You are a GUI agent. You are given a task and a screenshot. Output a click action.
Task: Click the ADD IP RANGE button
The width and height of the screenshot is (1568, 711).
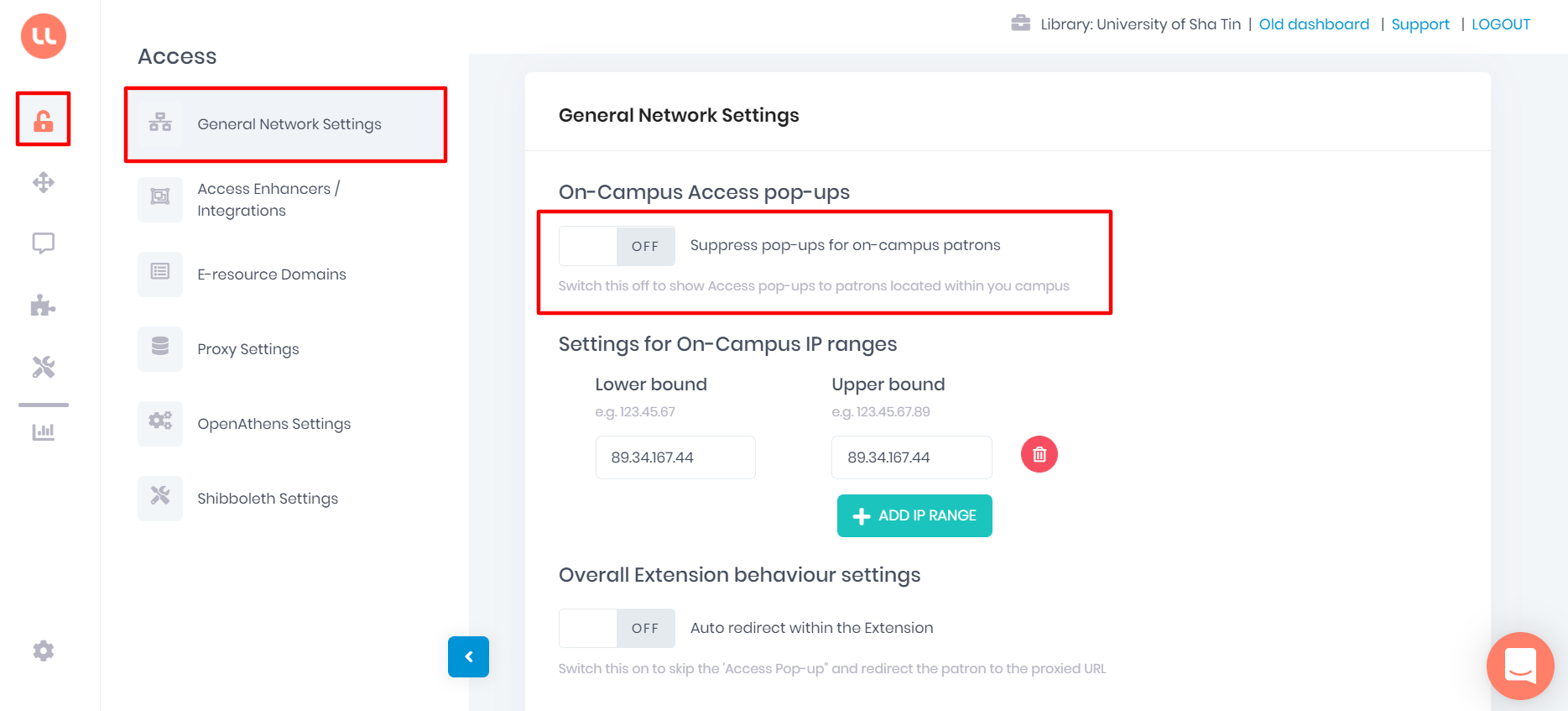click(x=914, y=515)
